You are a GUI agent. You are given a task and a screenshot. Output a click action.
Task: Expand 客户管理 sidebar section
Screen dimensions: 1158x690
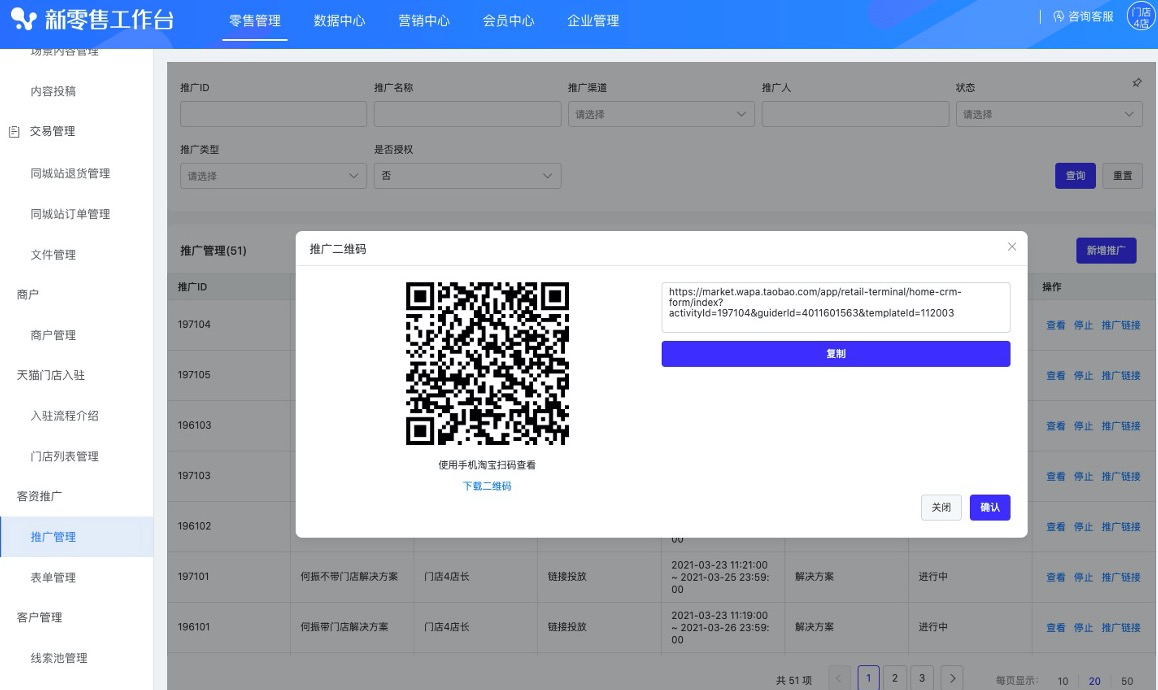click(x=39, y=618)
